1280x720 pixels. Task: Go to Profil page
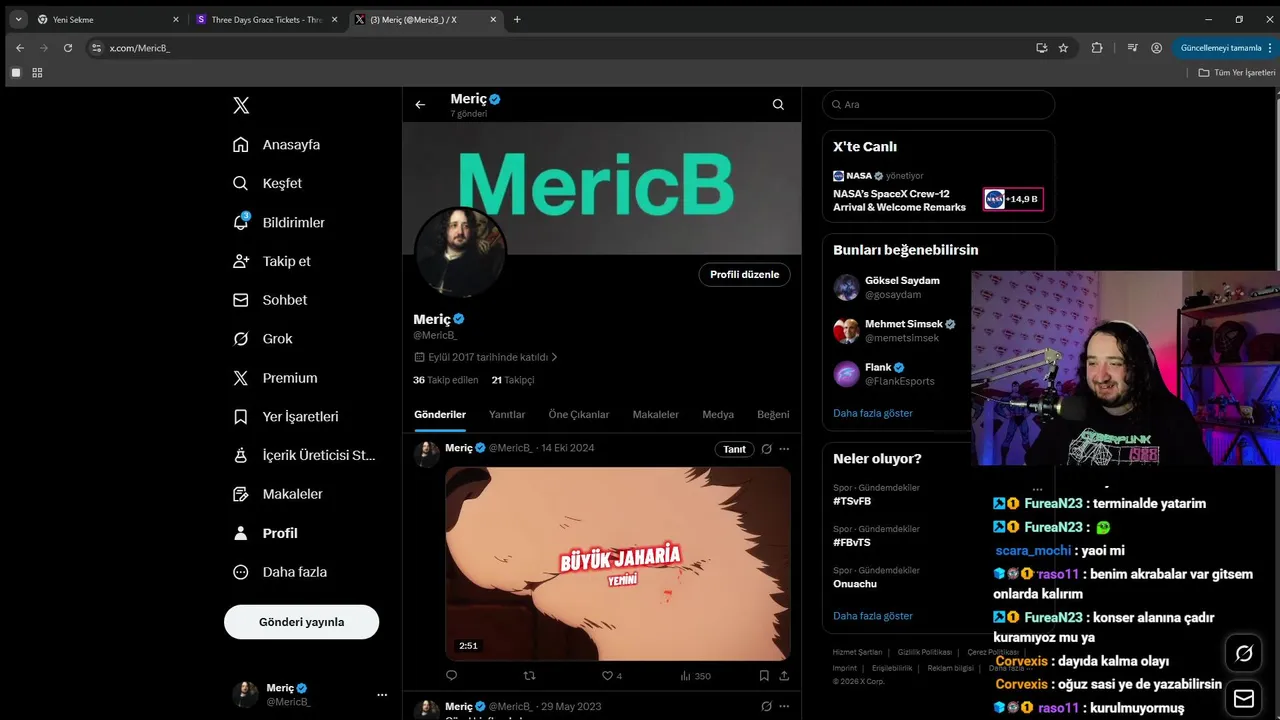(x=265, y=533)
